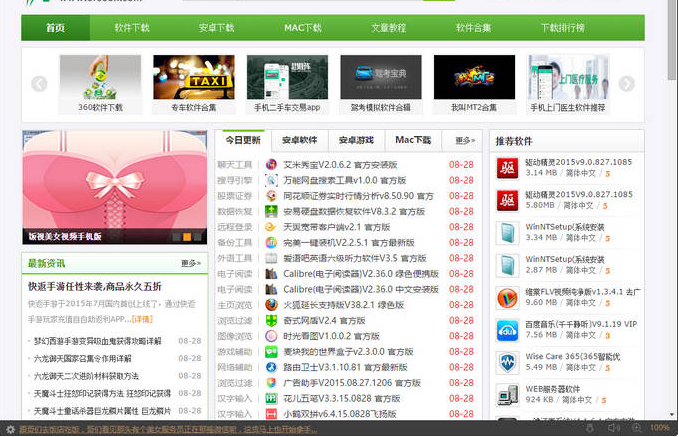This screenshot has height=437, width=679.
Task: Click the 驱动精灵2015 red software icon
Action: 506,167
